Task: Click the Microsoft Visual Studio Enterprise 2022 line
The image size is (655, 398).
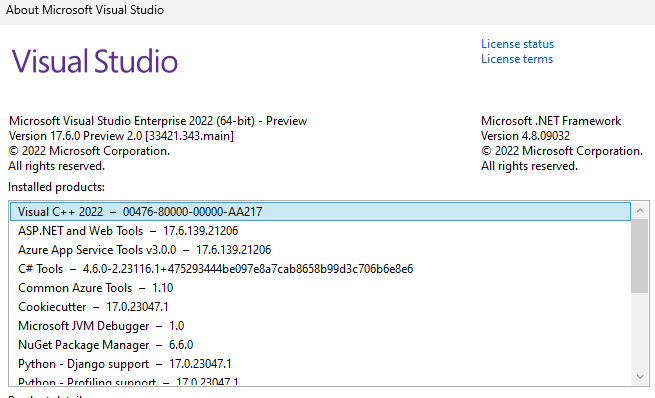Action: (x=158, y=121)
